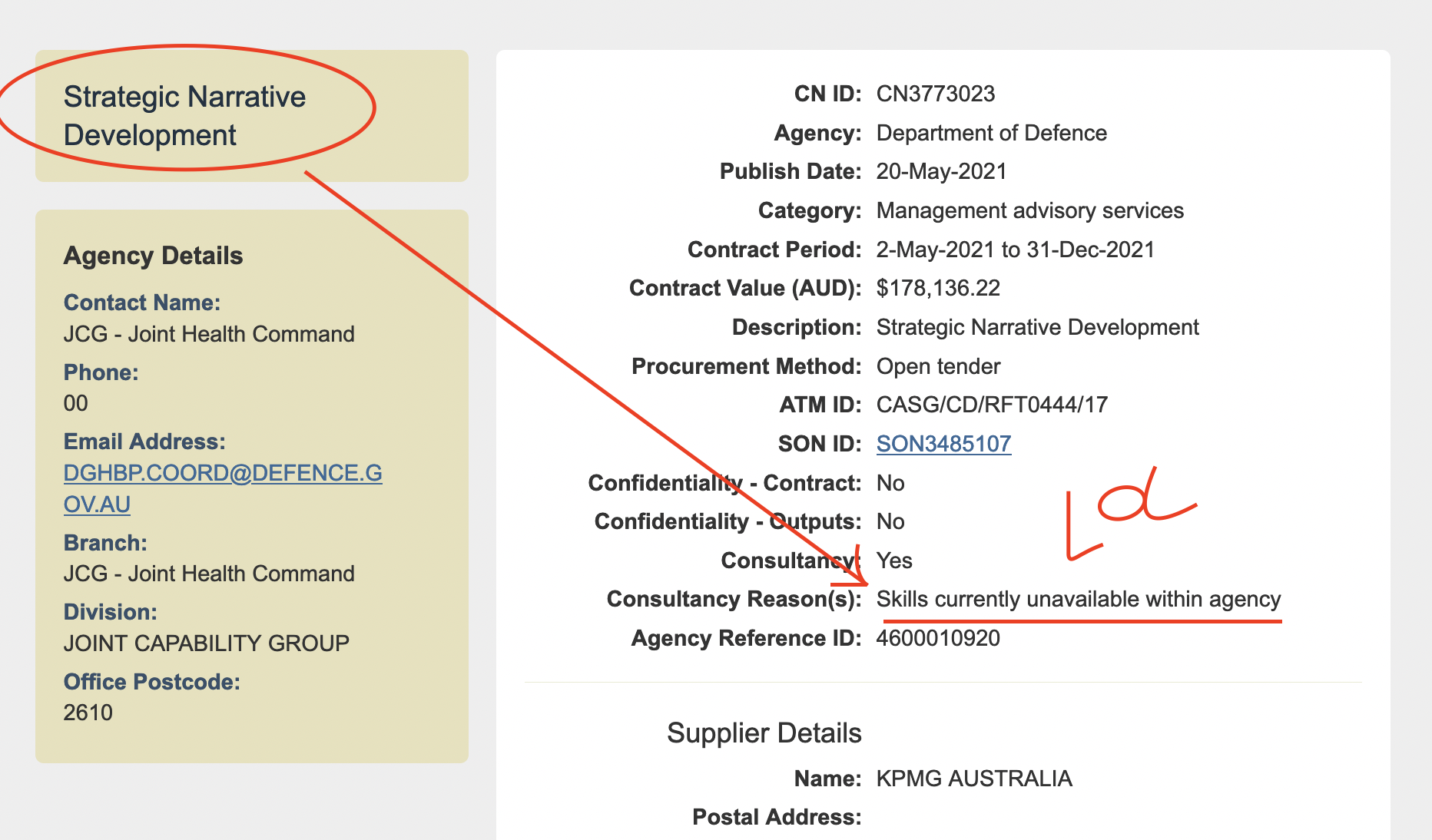Click the Supplier Details heading

coord(764,733)
